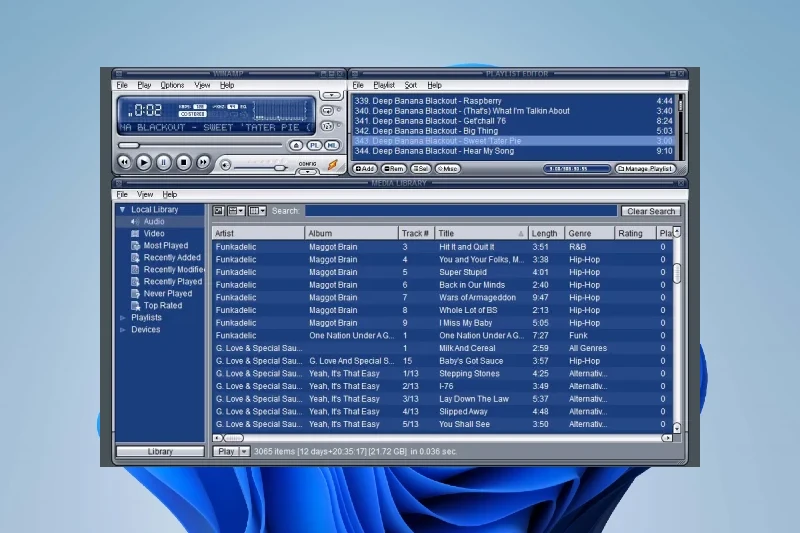Open dropdown arrow next to Play button
The image size is (800, 533).
244,451
